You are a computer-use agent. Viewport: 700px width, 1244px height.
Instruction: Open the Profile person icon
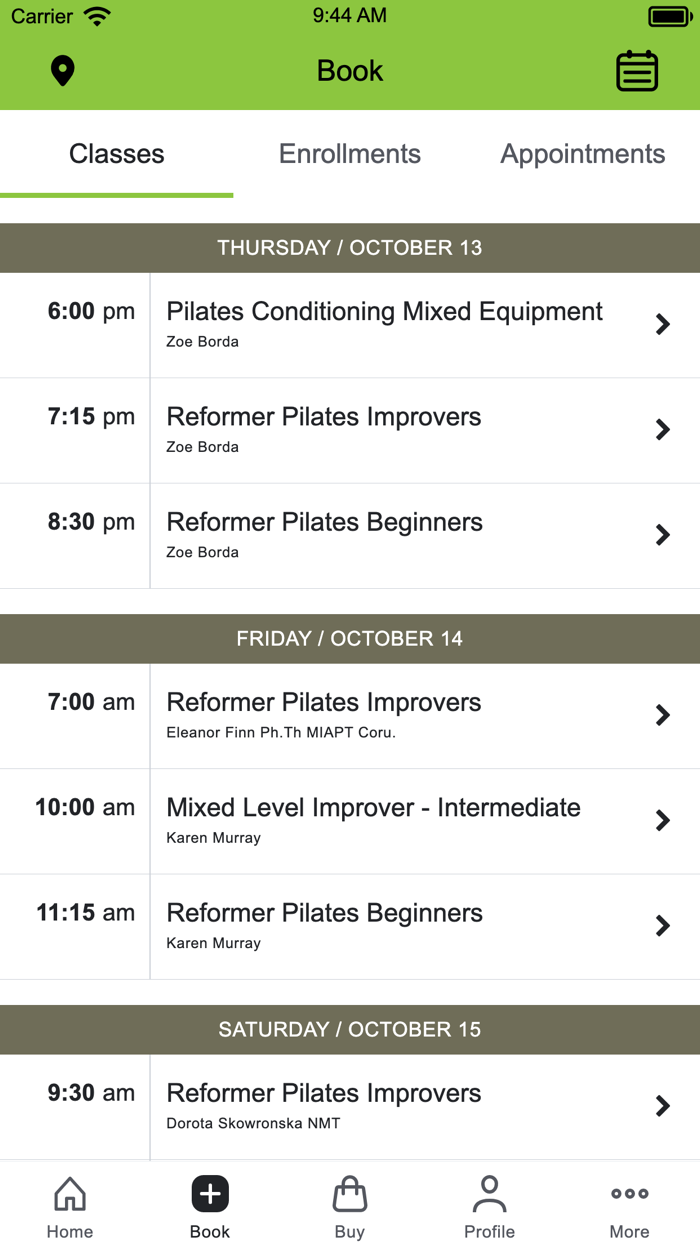pos(489,1194)
